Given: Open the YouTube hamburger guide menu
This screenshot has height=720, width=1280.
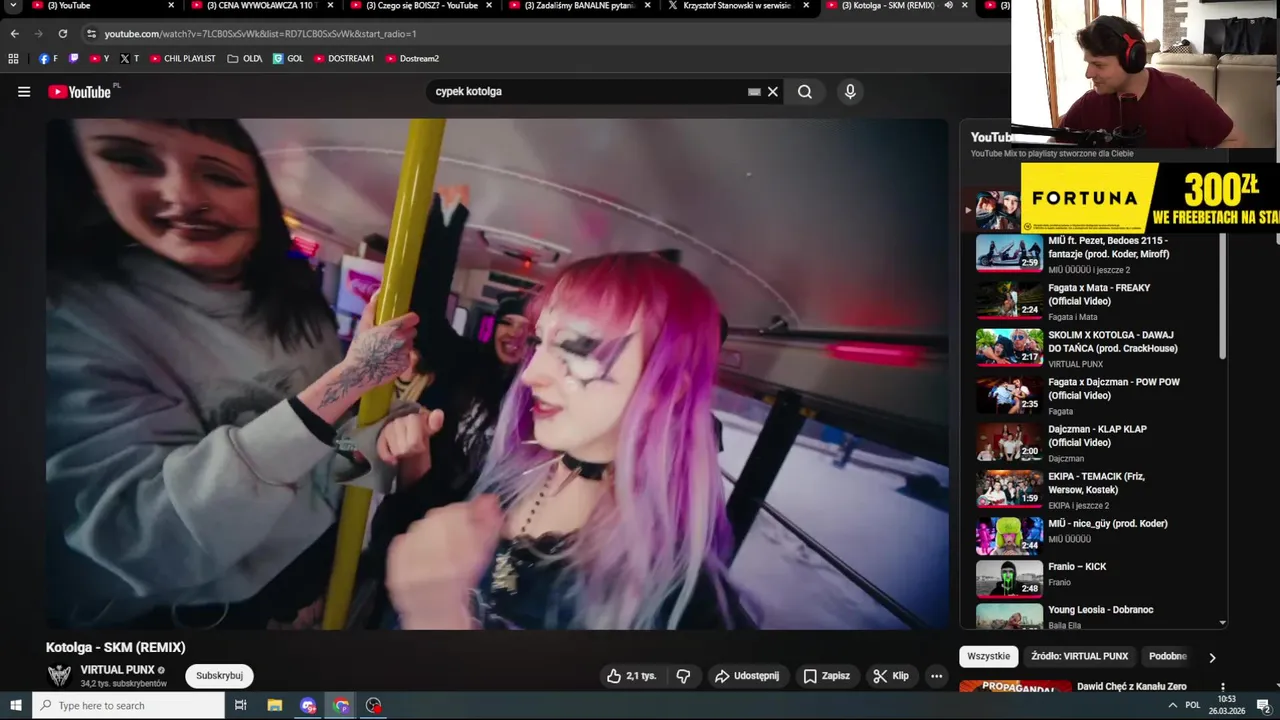Looking at the screenshot, I should [24, 92].
